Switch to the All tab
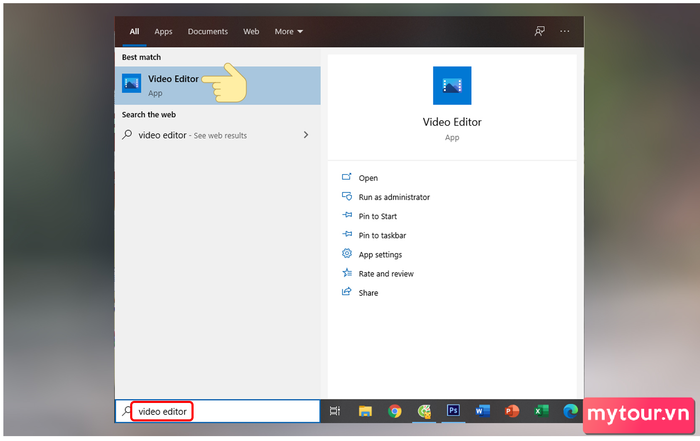Image resolution: width=700 pixels, height=441 pixels. coord(134,31)
